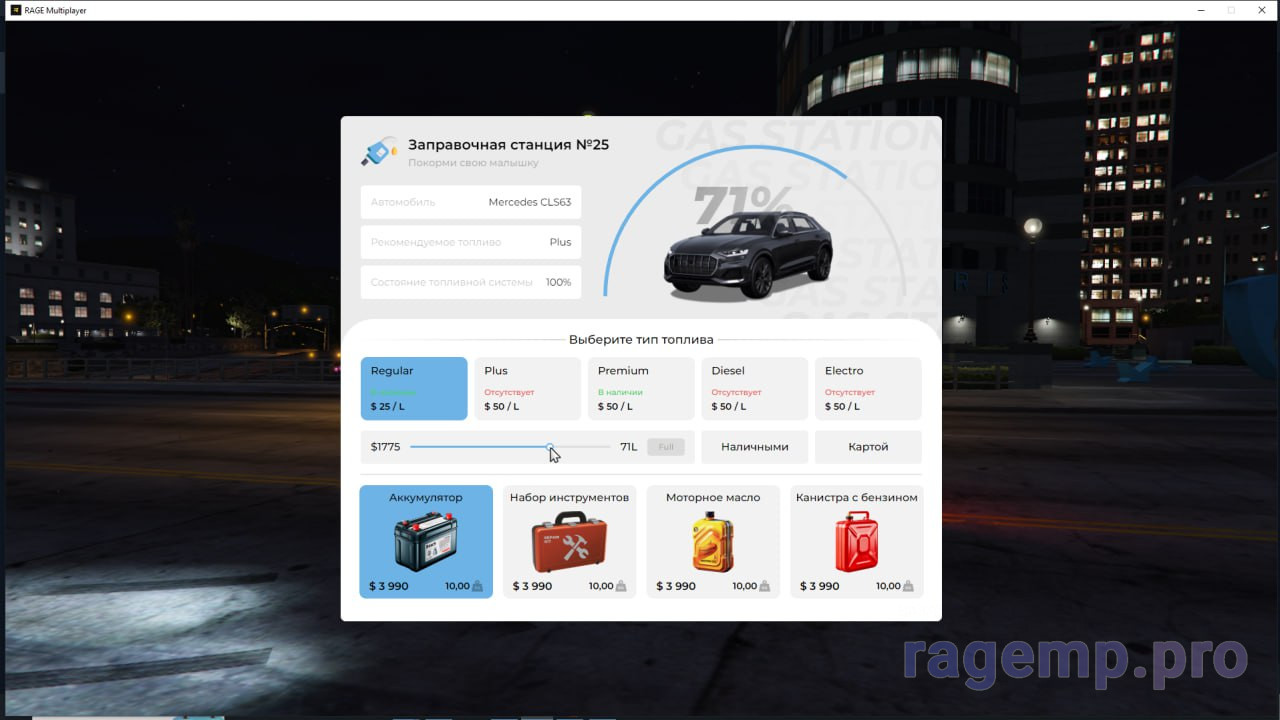The height and width of the screenshot is (720, 1280).
Task: Choose the Diesel fuel option
Action: click(x=754, y=388)
